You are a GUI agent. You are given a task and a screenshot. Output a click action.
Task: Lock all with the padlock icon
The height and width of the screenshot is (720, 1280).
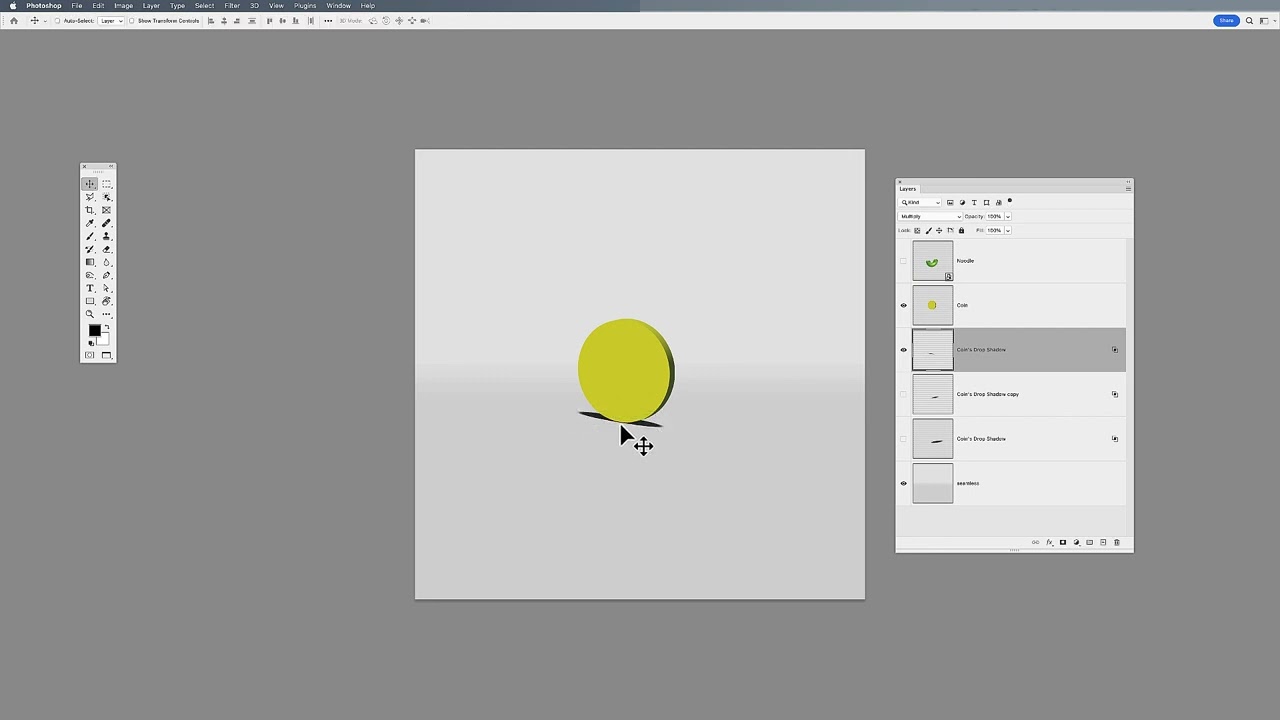(961, 230)
